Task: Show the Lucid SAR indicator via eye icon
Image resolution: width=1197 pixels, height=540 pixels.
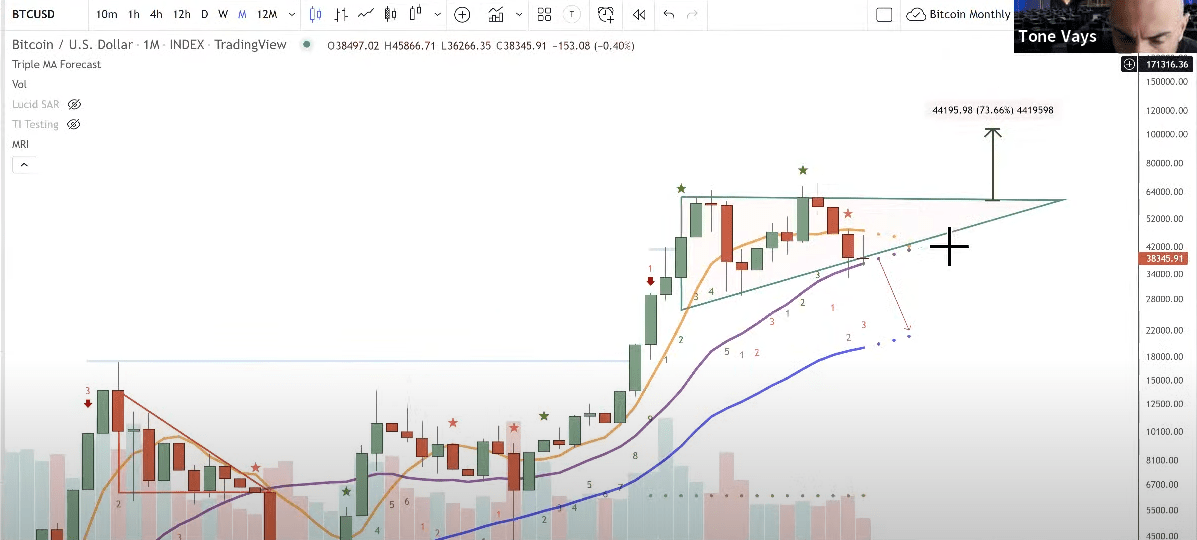Action: pyautogui.click(x=74, y=104)
